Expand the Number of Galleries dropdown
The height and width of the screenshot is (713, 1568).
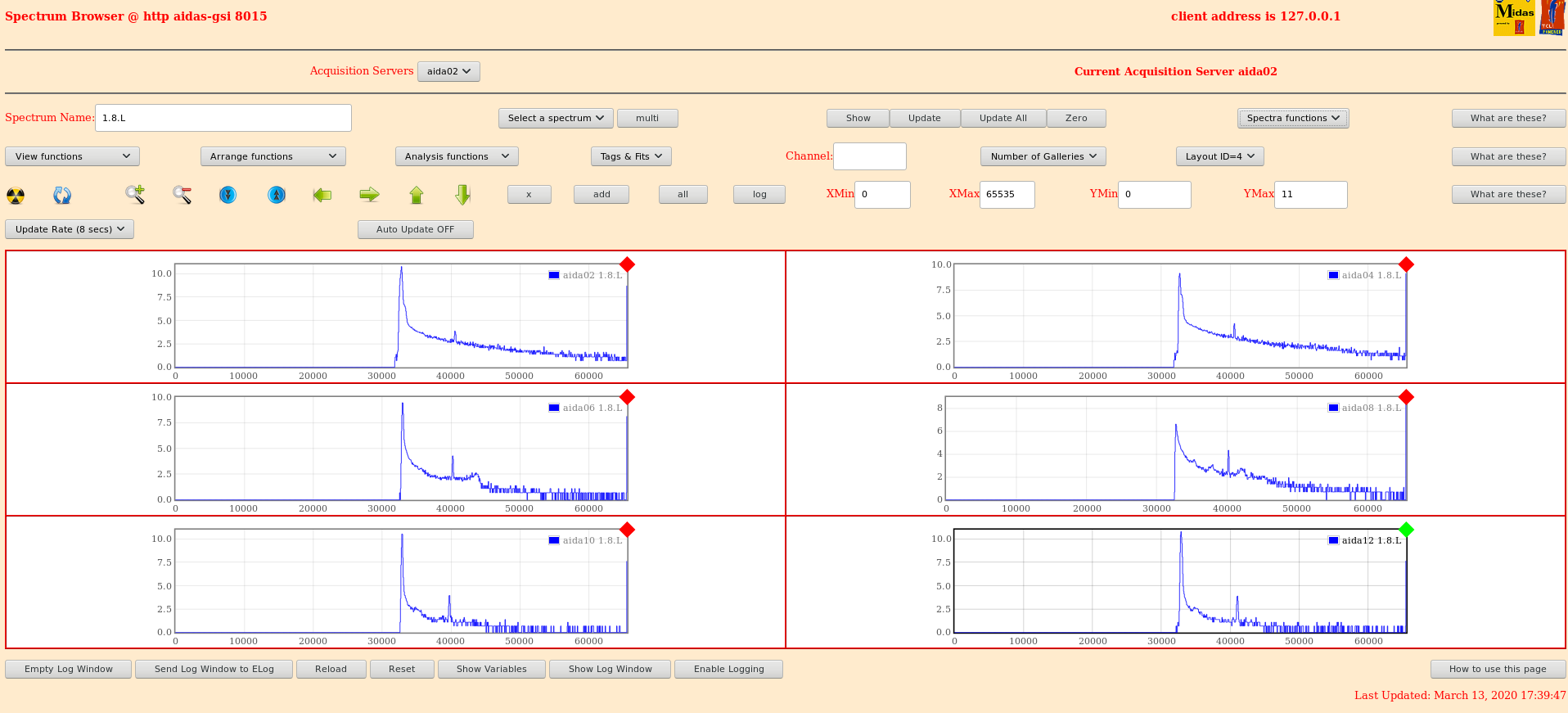1043,157
